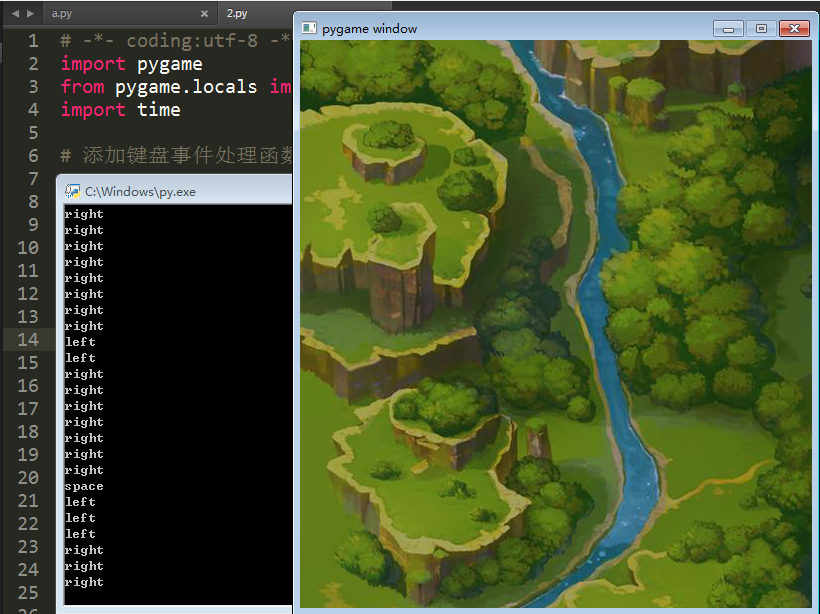
Task: Click the pygame window title bar text
Action: click(x=369, y=29)
